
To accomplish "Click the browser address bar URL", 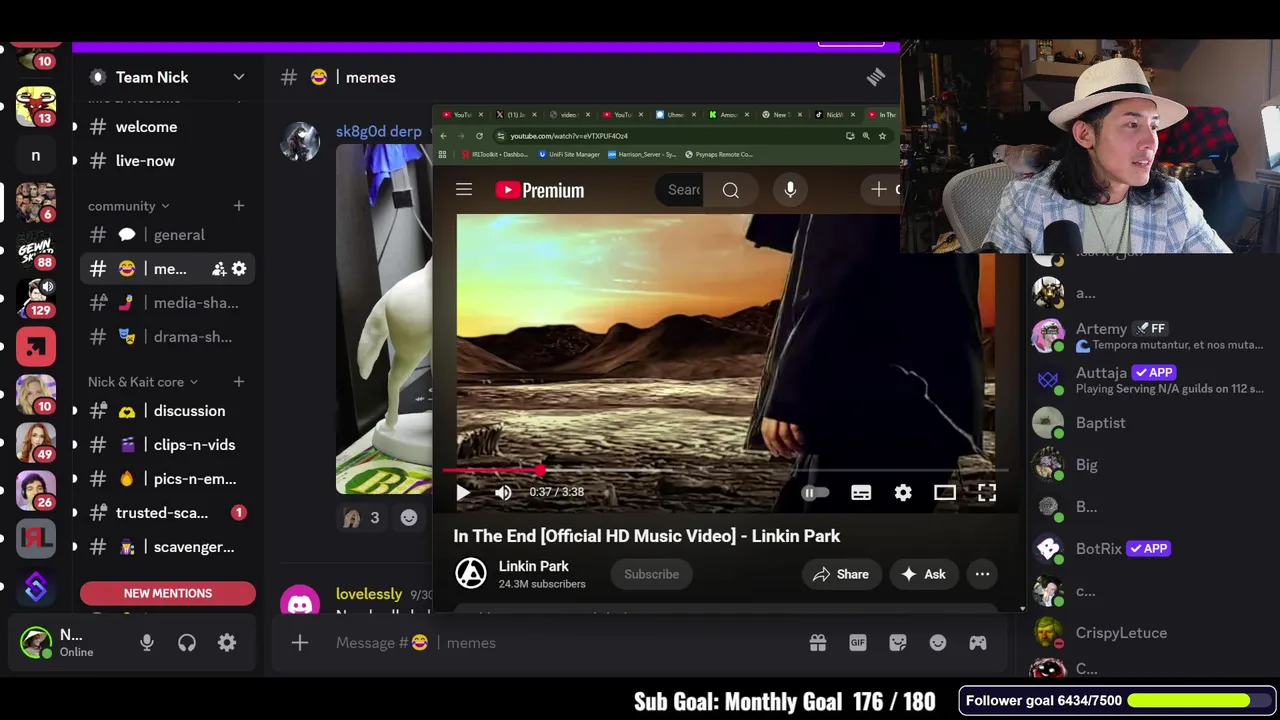I will point(569,136).
